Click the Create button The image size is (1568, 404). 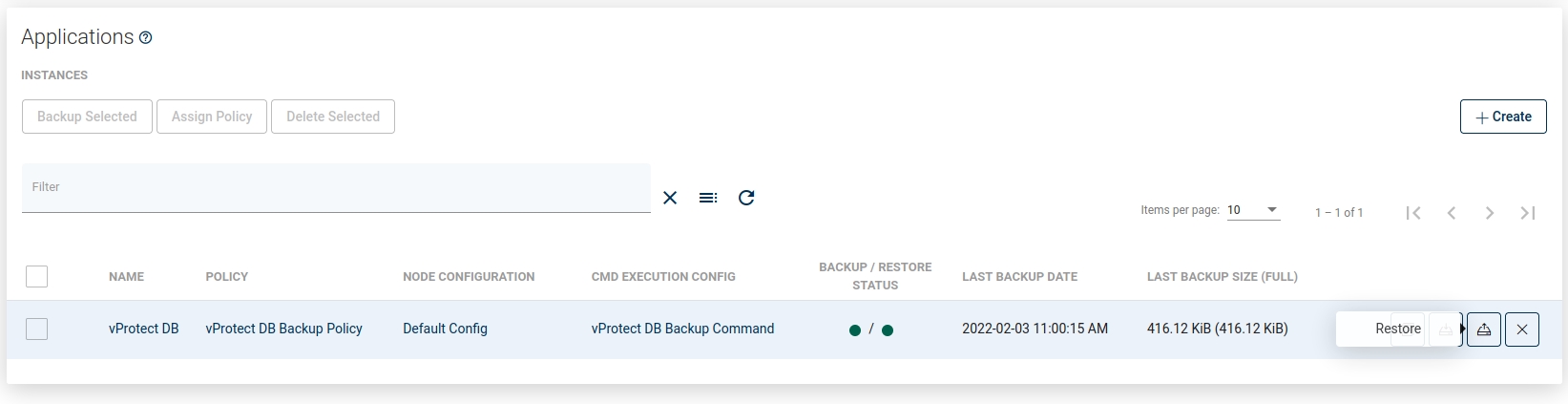(x=1503, y=117)
